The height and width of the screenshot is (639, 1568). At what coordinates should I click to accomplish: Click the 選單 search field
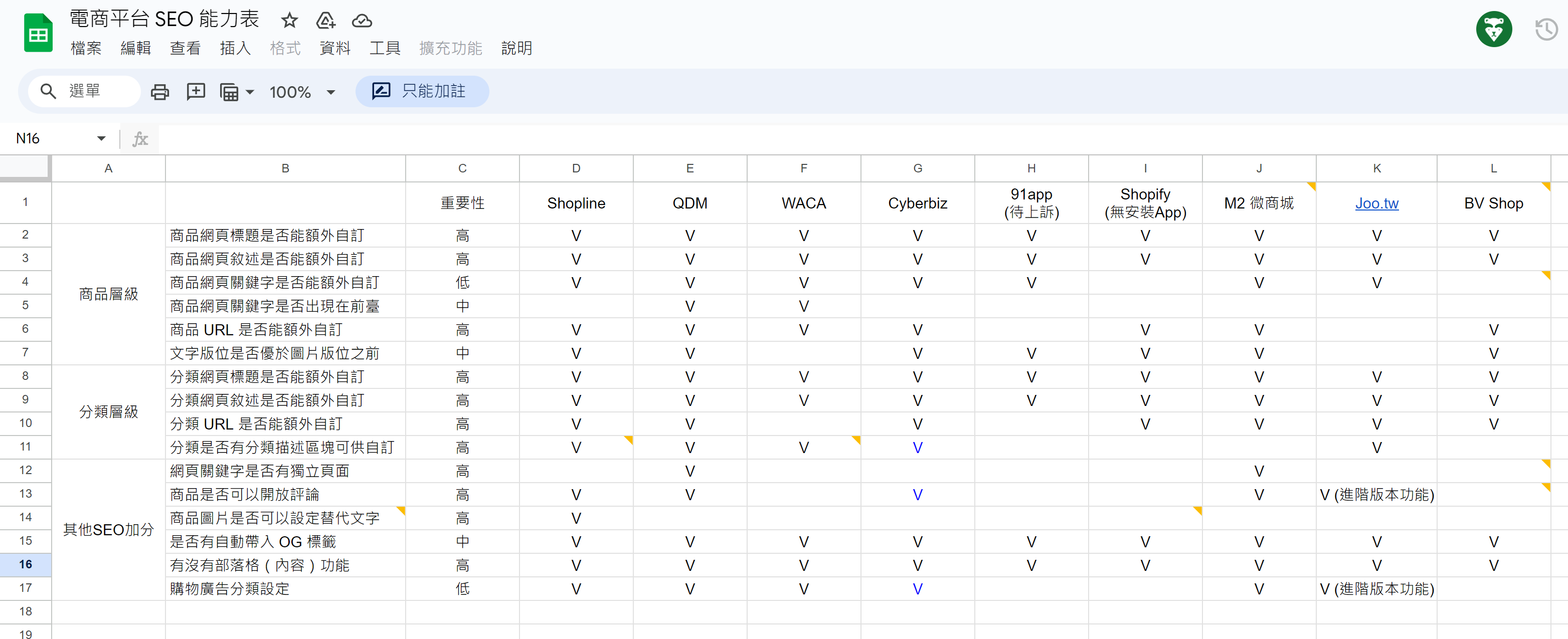pos(85,91)
